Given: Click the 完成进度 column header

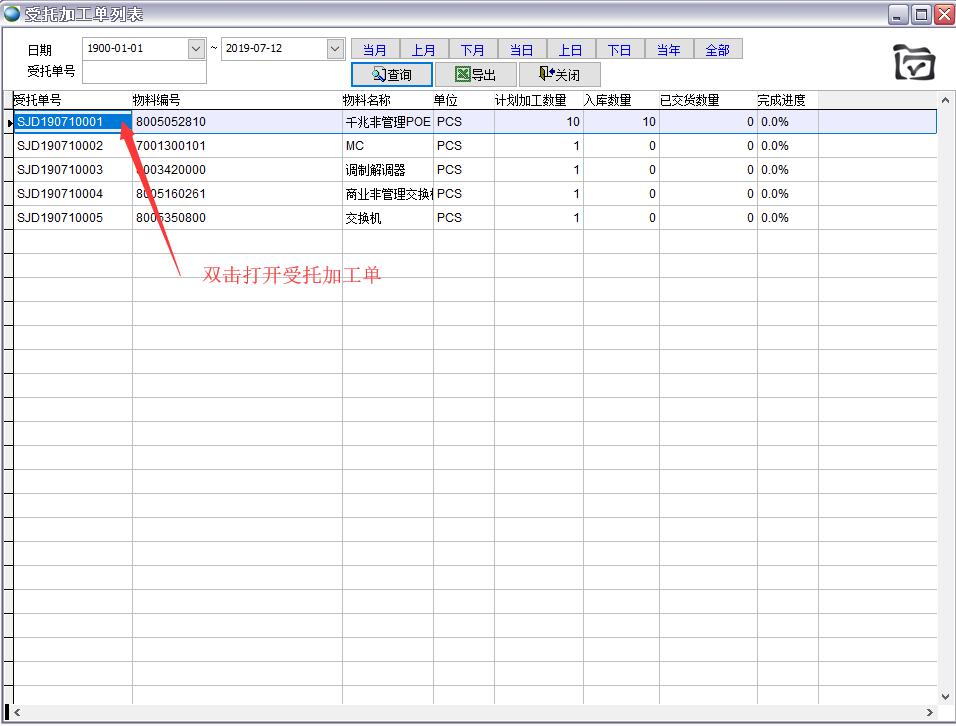Looking at the screenshot, I should pyautogui.click(x=781, y=100).
